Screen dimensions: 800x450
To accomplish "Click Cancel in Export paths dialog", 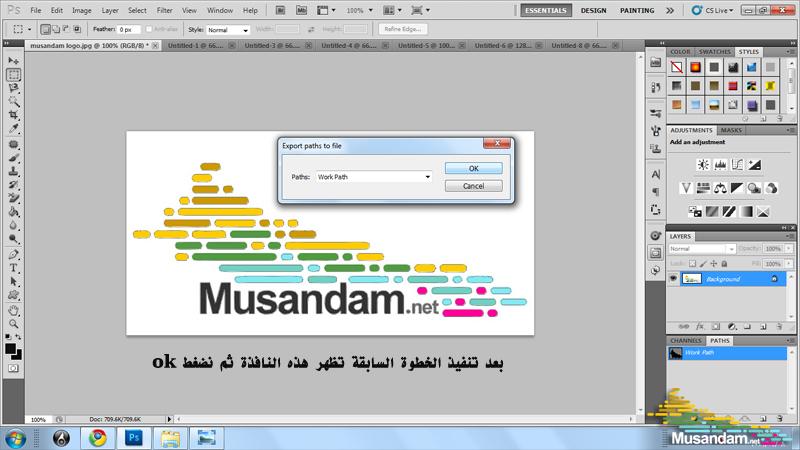I will pyautogui.click(x=473, y=186).
